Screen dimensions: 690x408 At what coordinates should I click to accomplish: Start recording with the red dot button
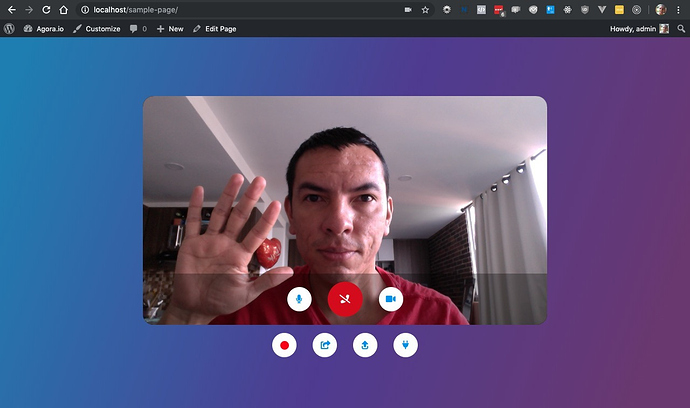[284, 345]
